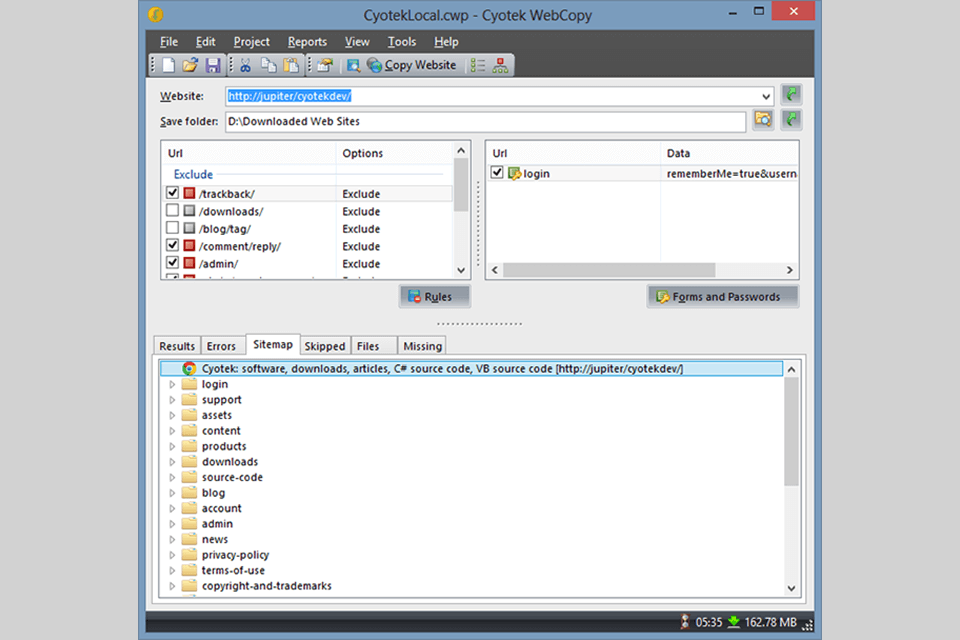The image size is (960, 640).
Task: Toggle the login form checkbox
Action: [x=497, y=173]
